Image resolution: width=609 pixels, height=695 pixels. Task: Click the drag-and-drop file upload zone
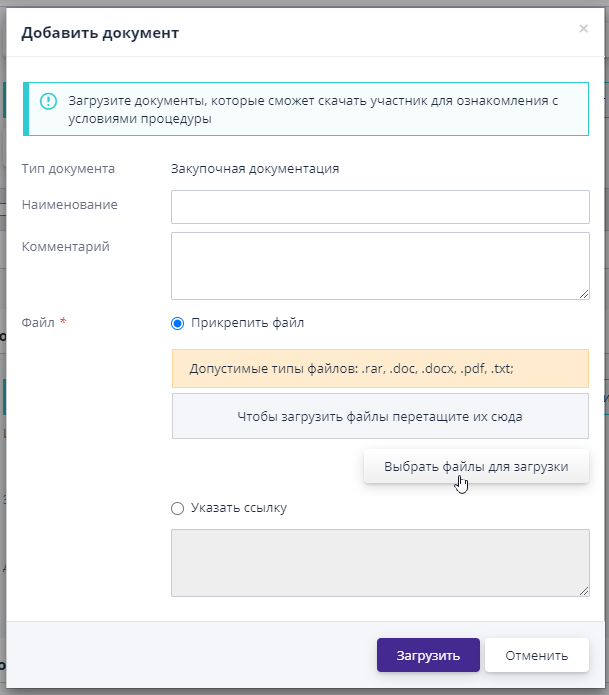380,416
